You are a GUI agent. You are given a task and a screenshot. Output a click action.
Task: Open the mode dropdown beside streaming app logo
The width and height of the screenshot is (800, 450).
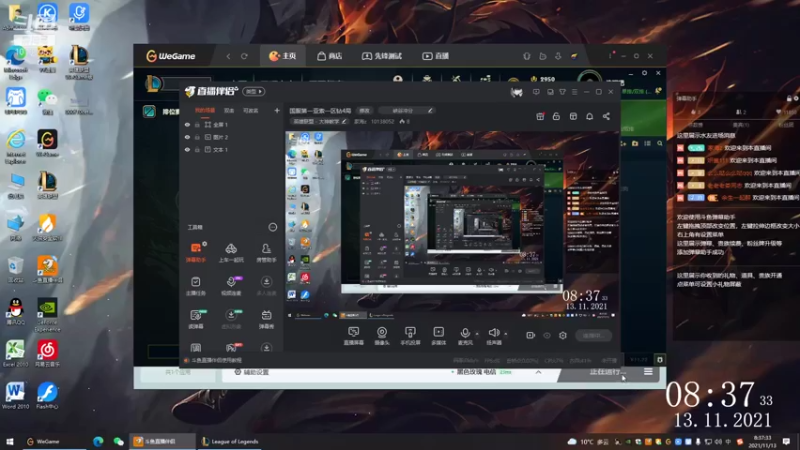[254, 92]
